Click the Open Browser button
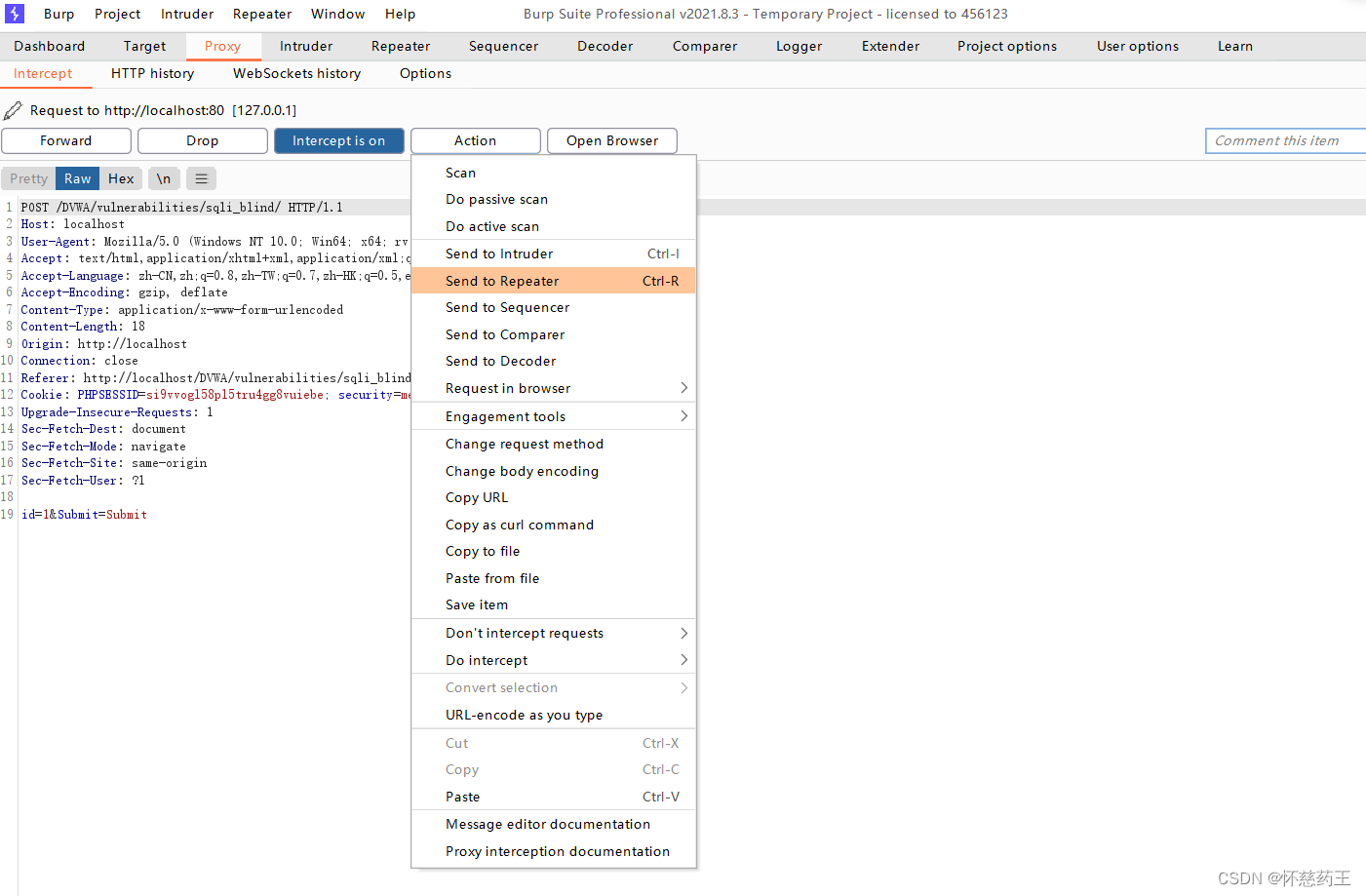 (x=612, y=140)
